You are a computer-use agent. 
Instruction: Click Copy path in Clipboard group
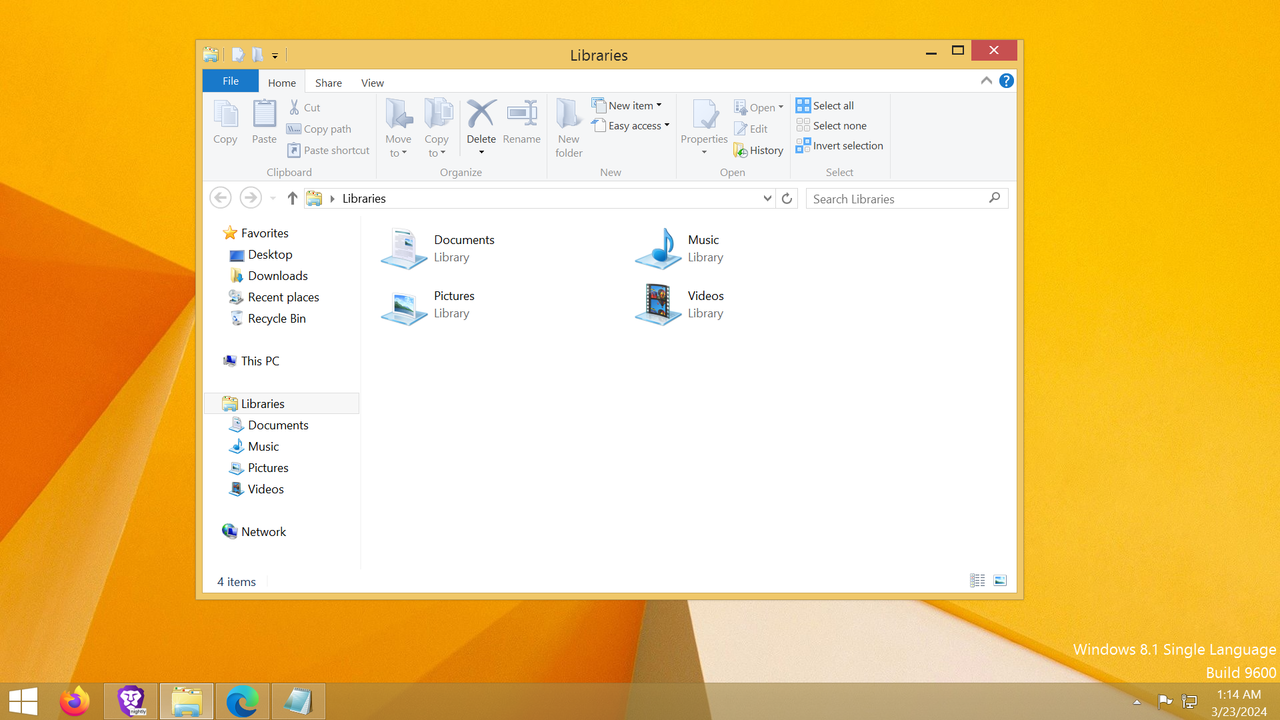point(319,129)
